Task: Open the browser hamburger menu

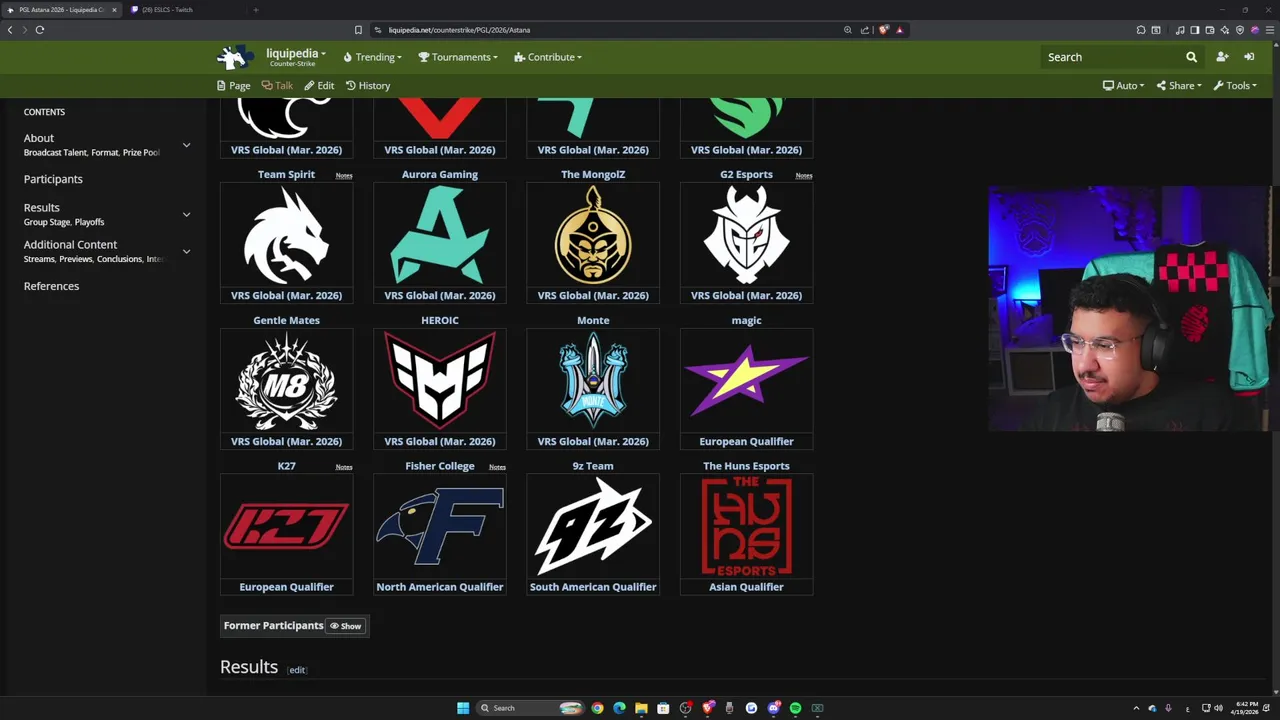Action: coord(1270,30)
